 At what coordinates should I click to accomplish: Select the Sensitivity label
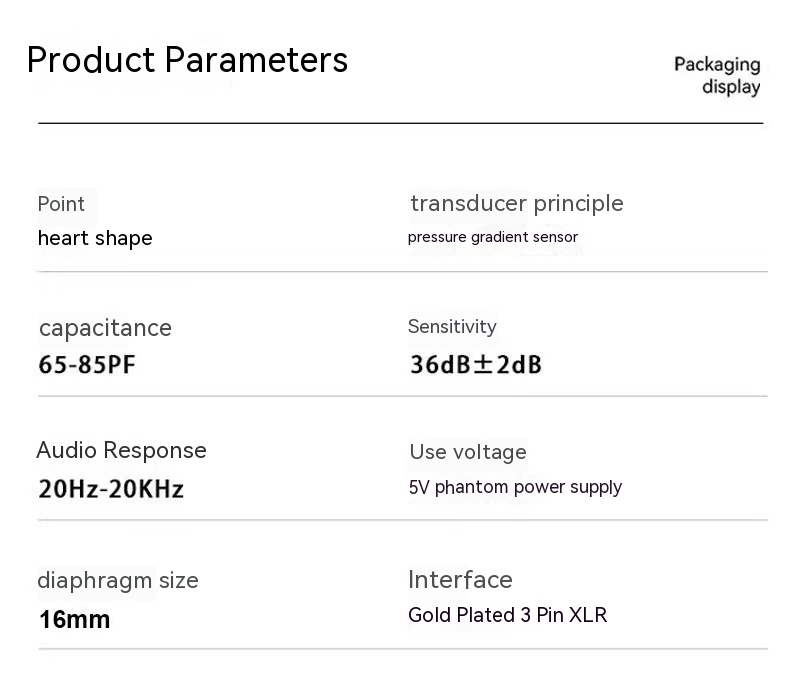point(452,327)
